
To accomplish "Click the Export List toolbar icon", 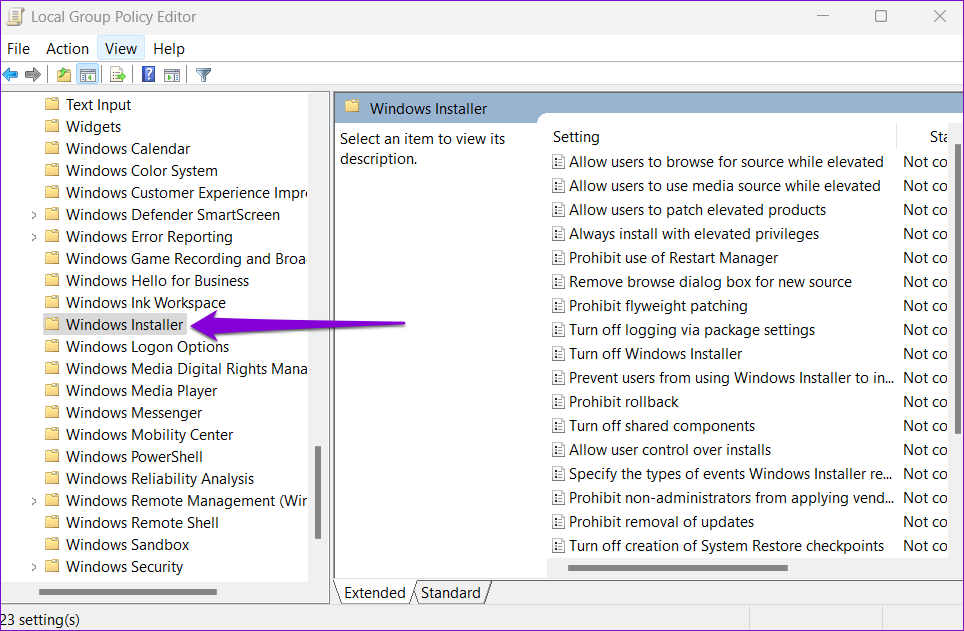I will [x=118, y=75].
